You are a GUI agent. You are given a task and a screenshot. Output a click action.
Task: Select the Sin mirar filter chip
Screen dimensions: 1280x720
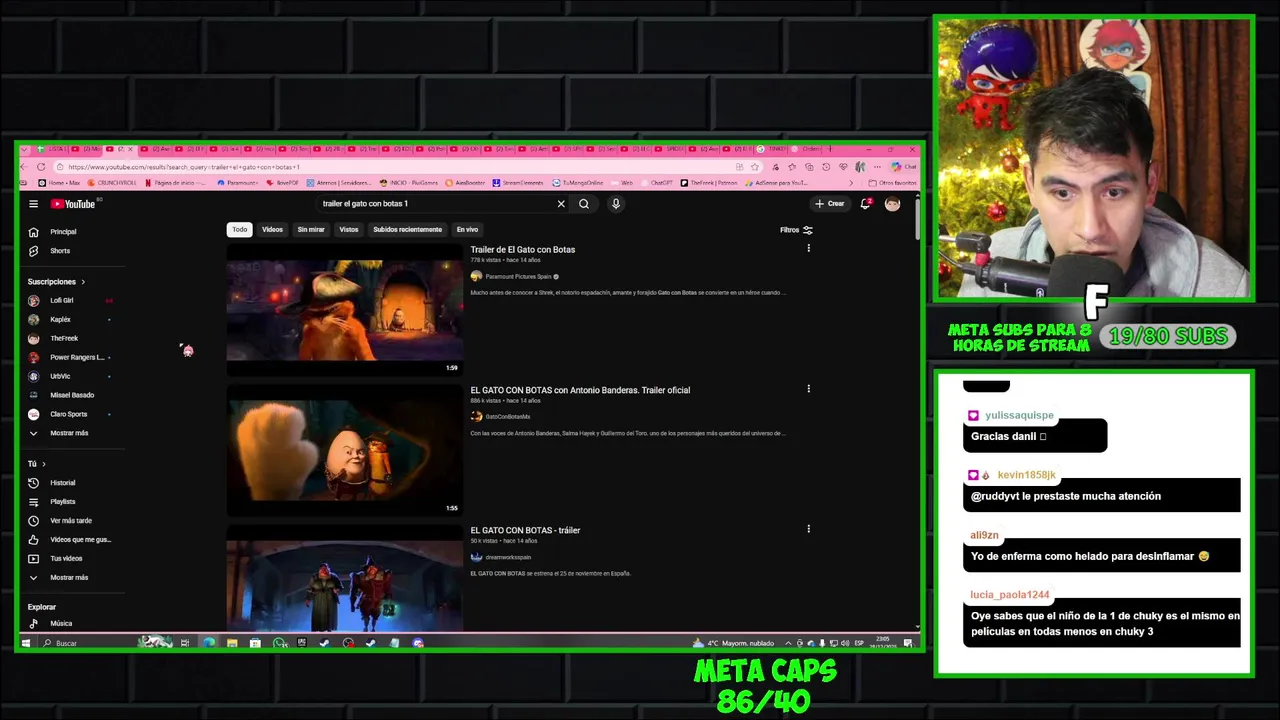[311, 230]
